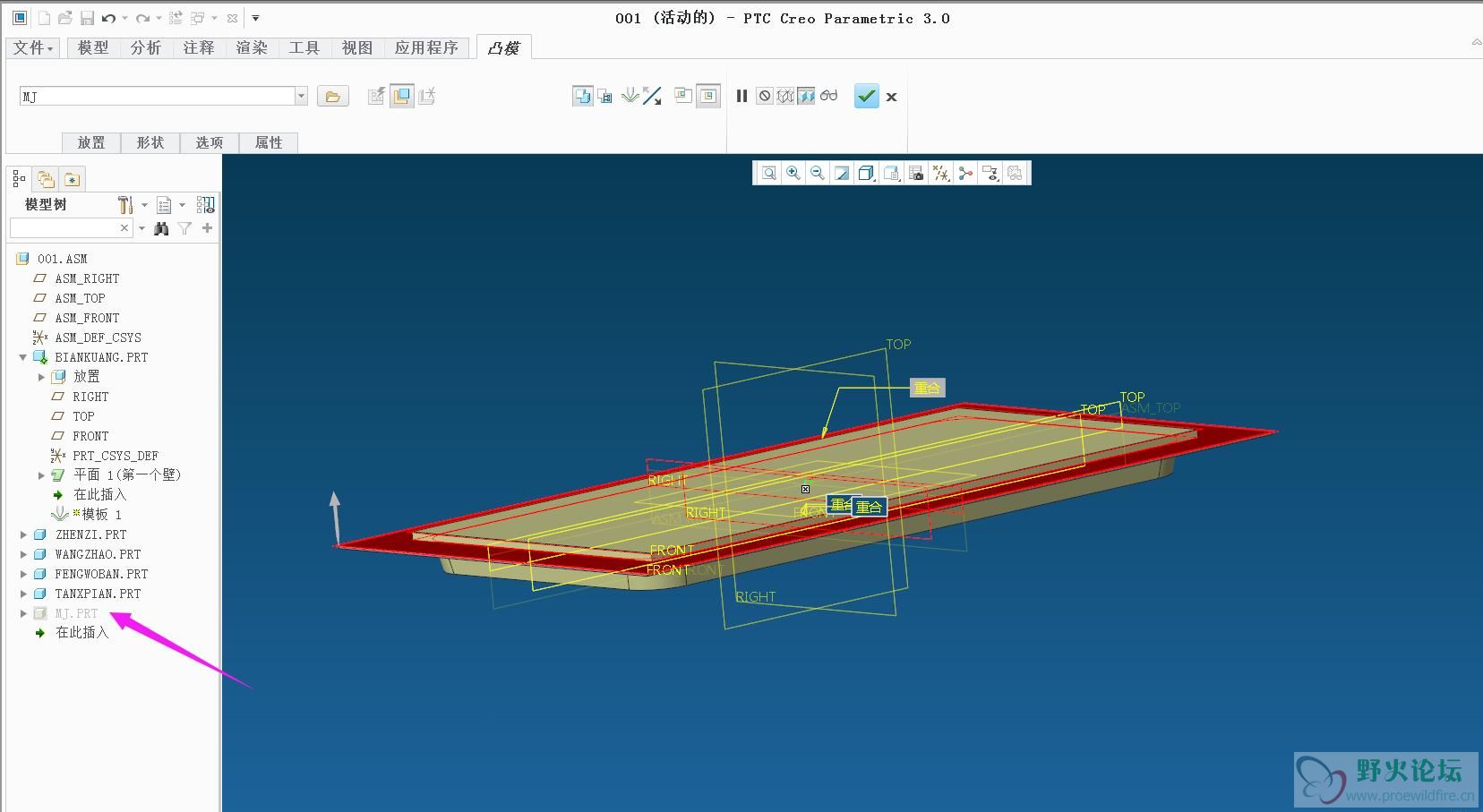Viewport: 1483px width, 812px height.
Task: Click the model tree search input field
Action: (64, 228)
